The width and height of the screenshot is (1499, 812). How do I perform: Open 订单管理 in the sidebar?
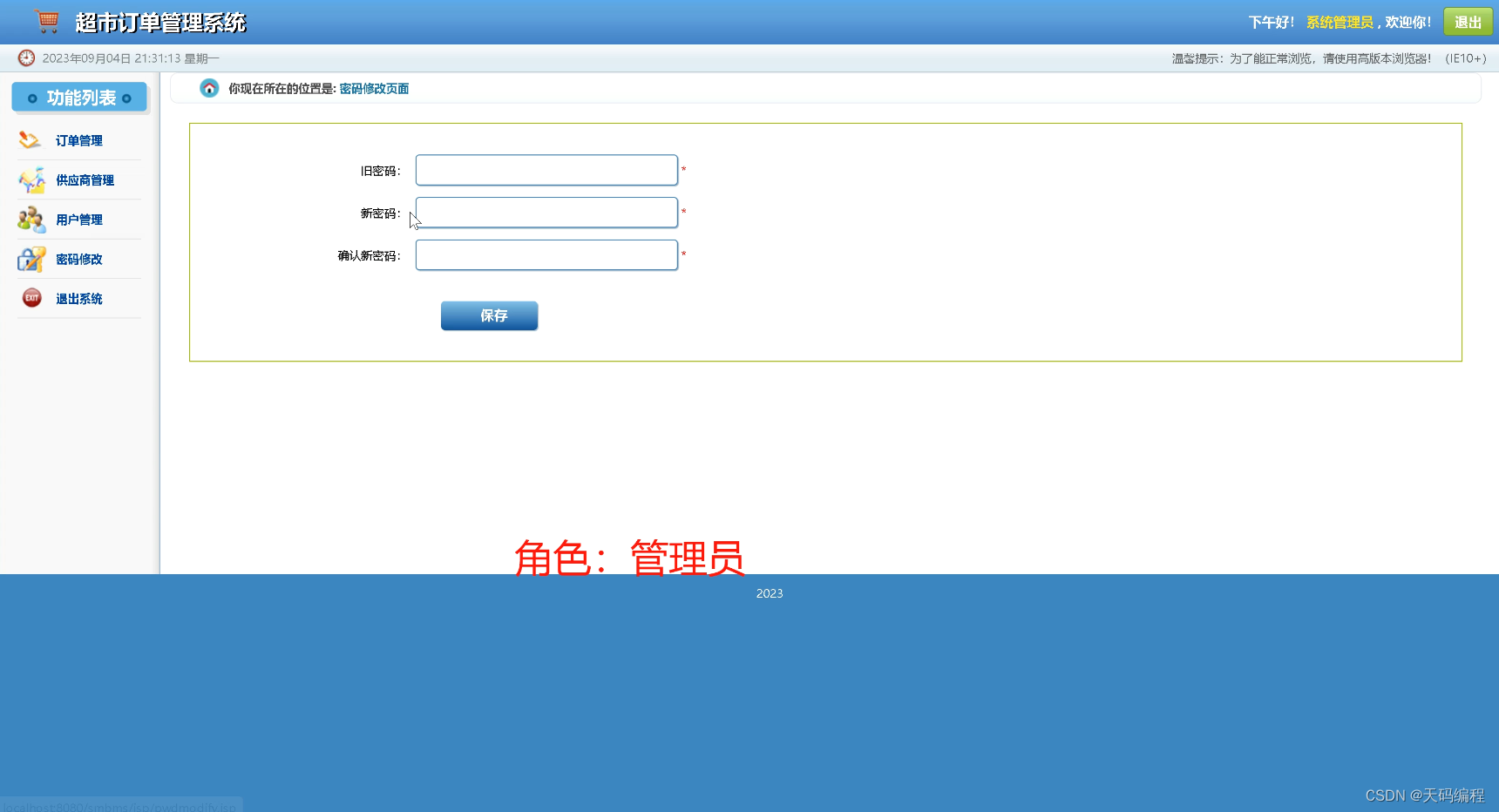click(x=79, y=140)
